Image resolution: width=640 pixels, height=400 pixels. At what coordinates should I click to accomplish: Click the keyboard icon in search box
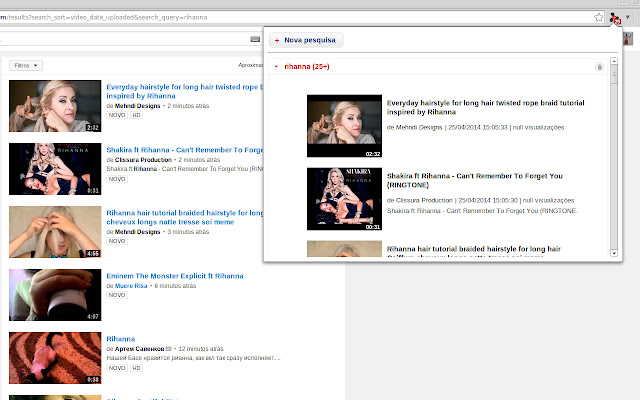255,39
